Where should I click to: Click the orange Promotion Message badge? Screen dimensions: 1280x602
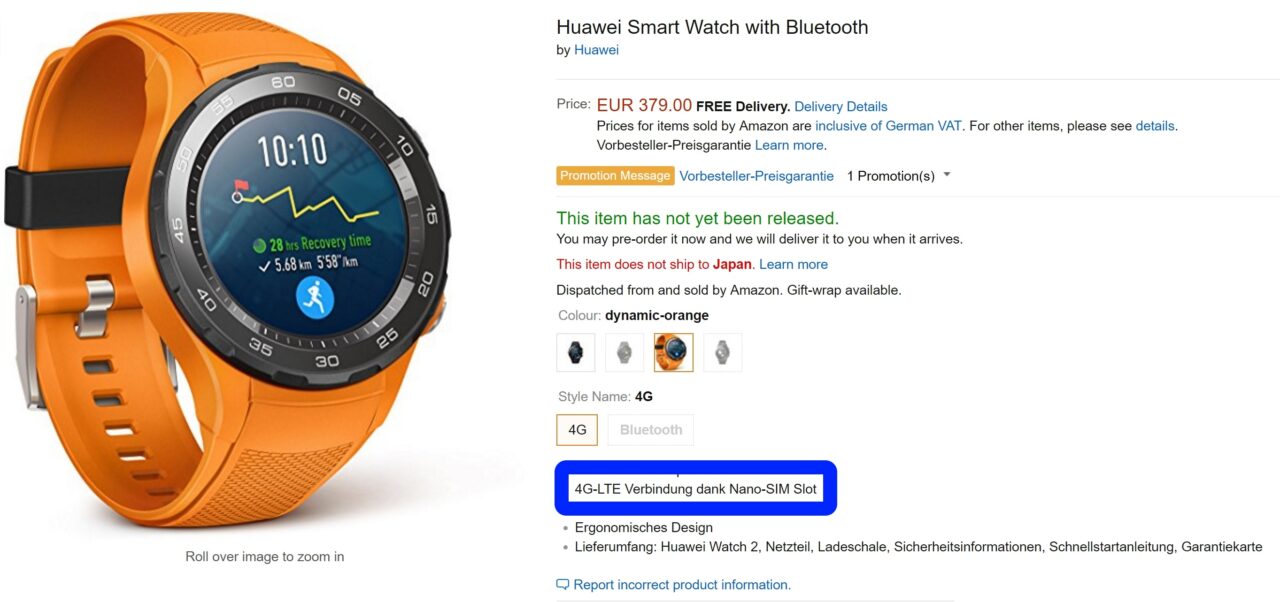click(x=615, y=176)
